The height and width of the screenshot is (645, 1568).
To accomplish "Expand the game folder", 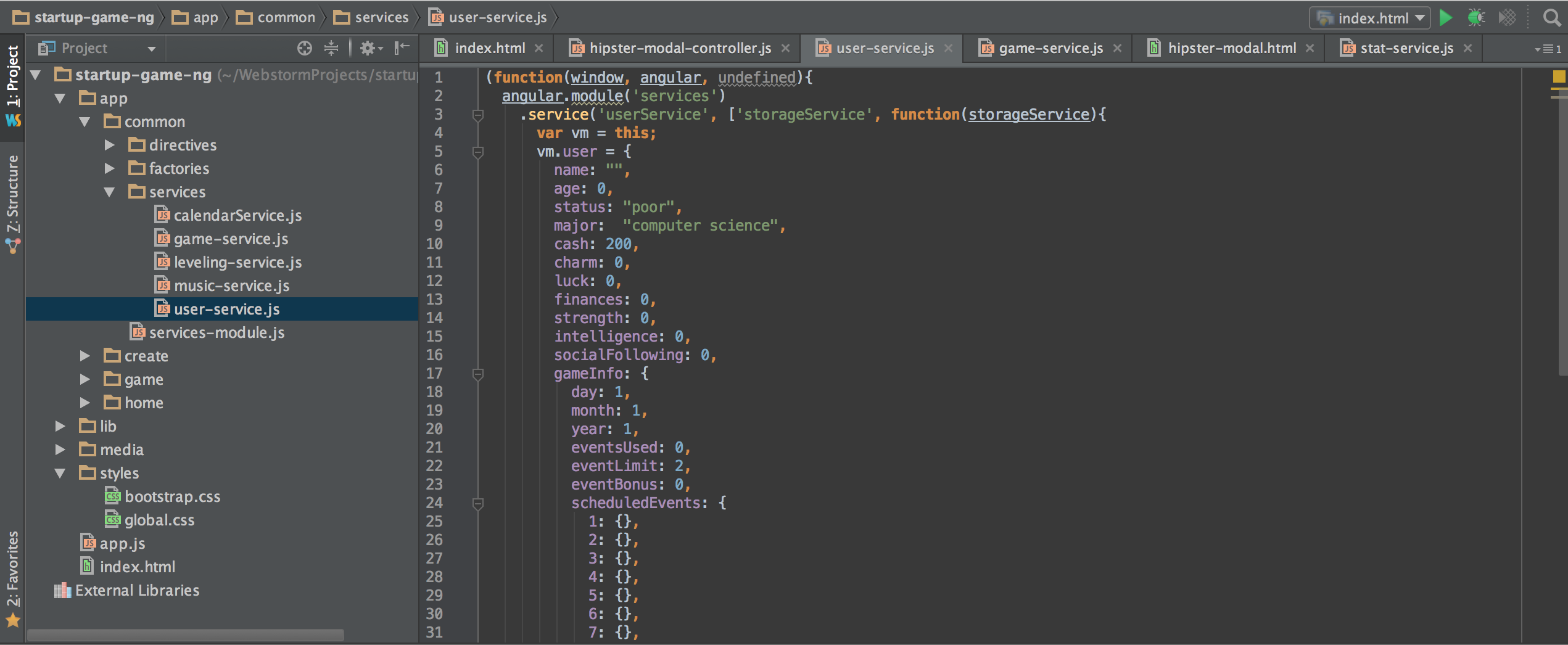I will coord(85,380).
